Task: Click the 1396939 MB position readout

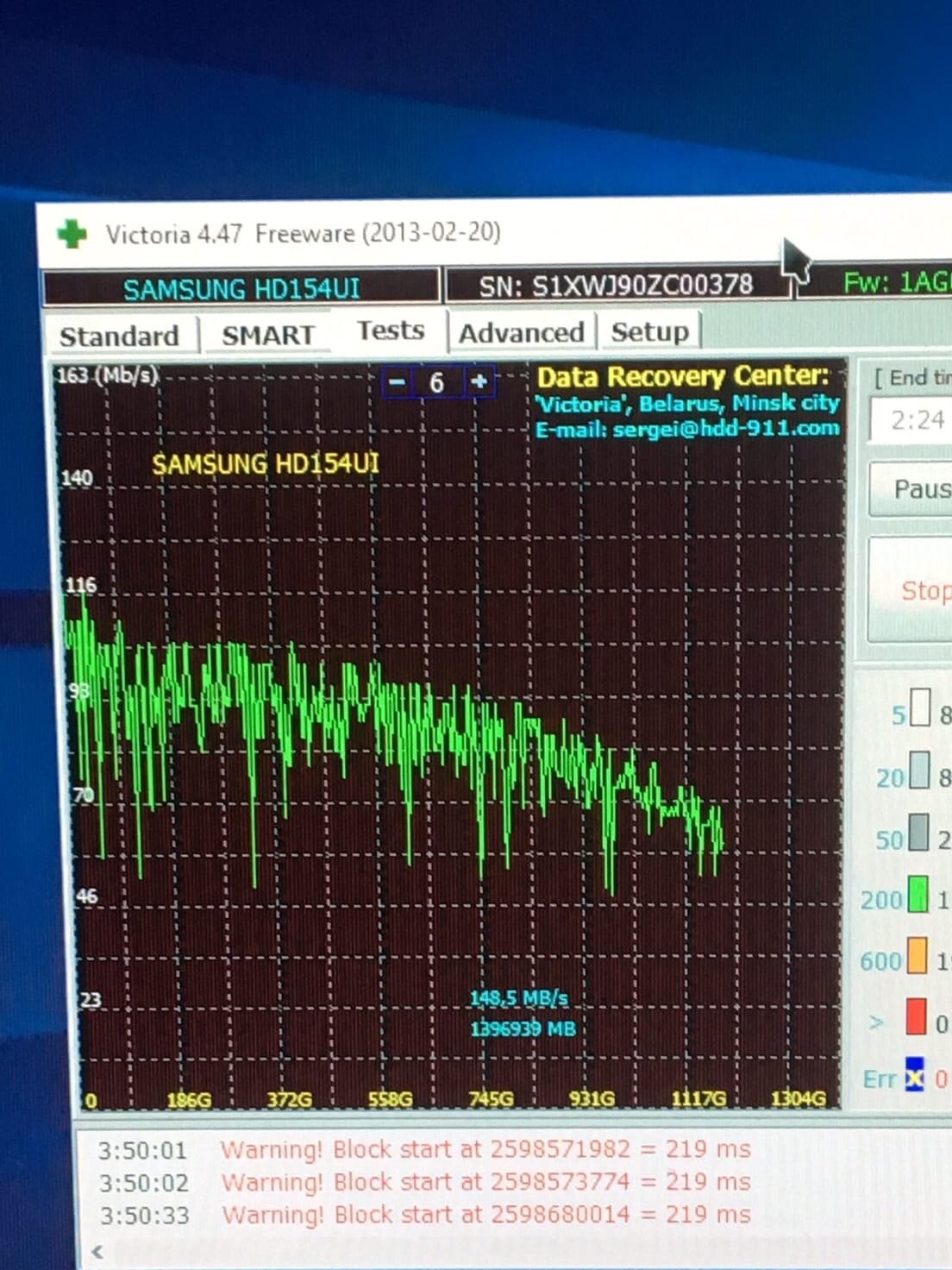Action: coord(523,1028)
